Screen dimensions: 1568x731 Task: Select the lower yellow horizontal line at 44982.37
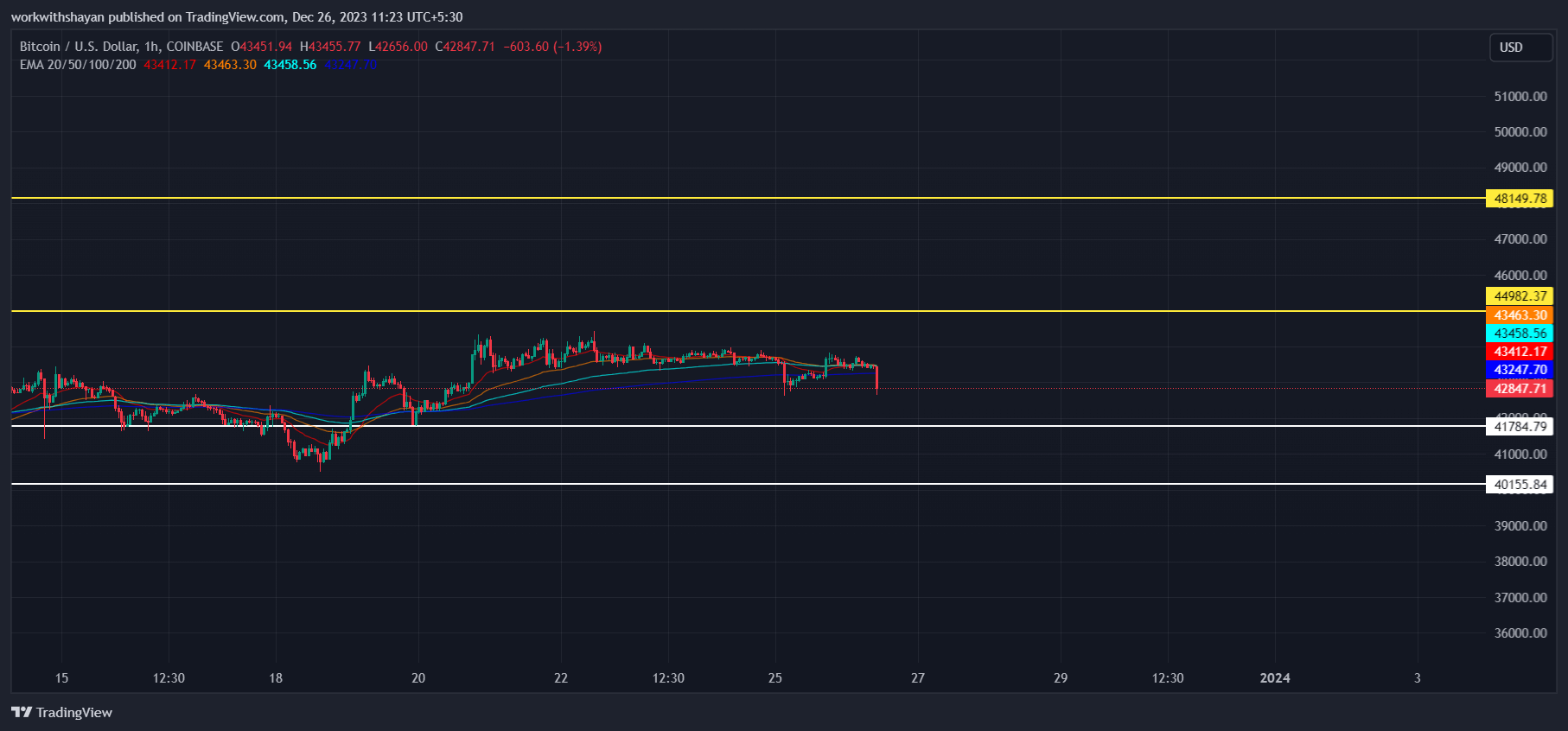pyautogui.click(x=748, y=310)
